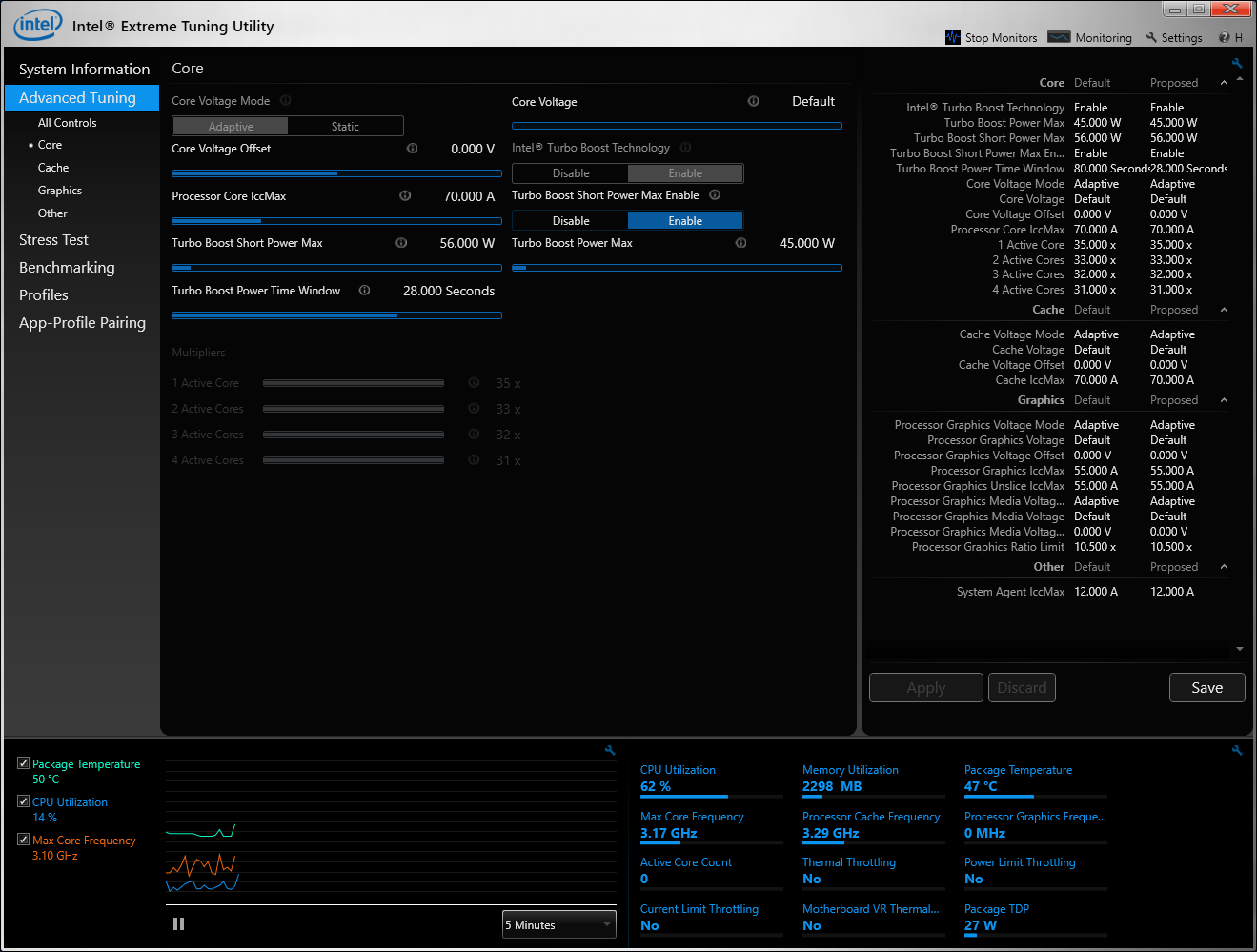Click the Stop Monitors waveform icon
Viewport: 1257px width, 952px height.
[x=953, y=37]
